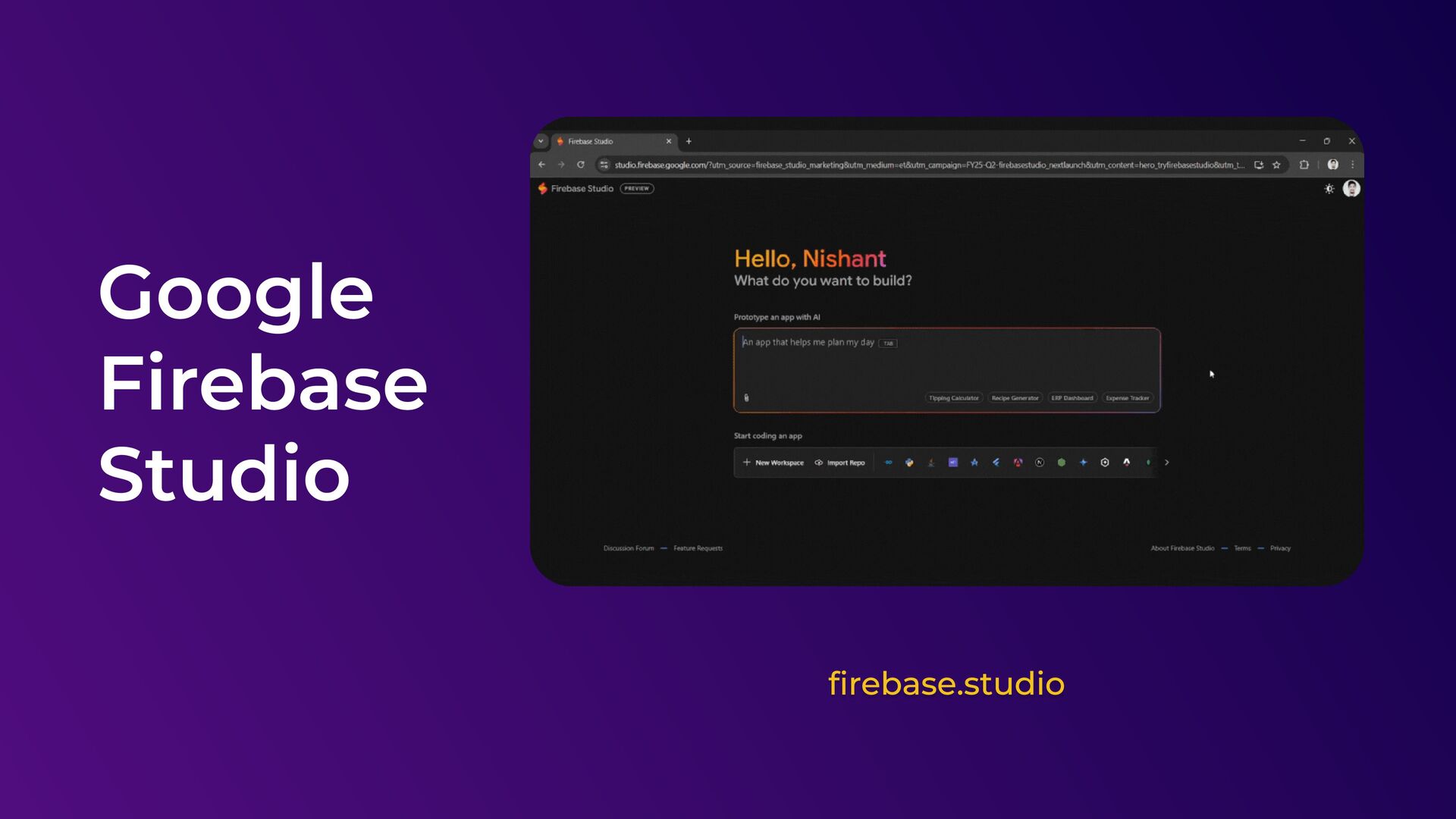
Task: Open a new browser tab with plus
Action: tap(689, 141)
